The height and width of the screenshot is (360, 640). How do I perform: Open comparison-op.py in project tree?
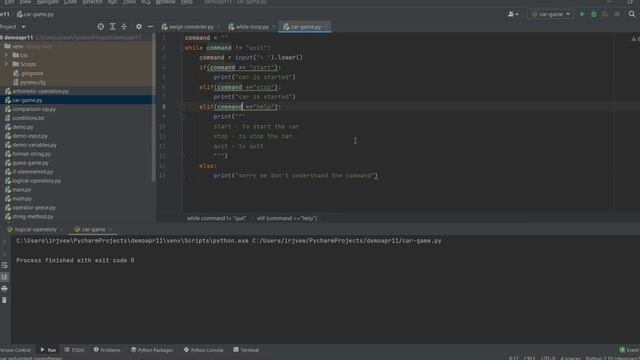tap(34, 109)
